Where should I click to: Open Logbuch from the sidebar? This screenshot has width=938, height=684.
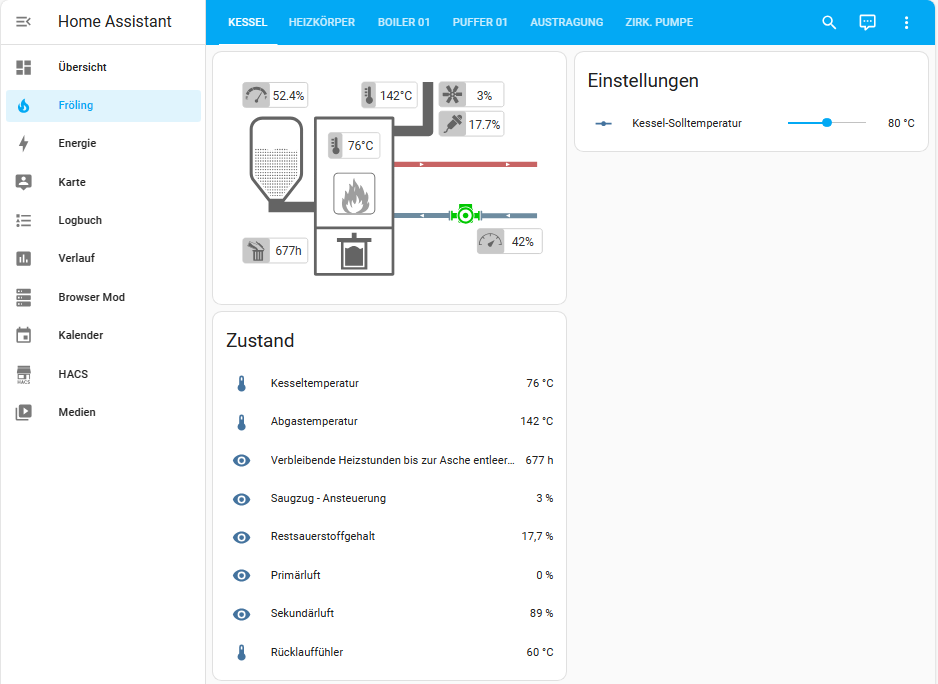80,220
